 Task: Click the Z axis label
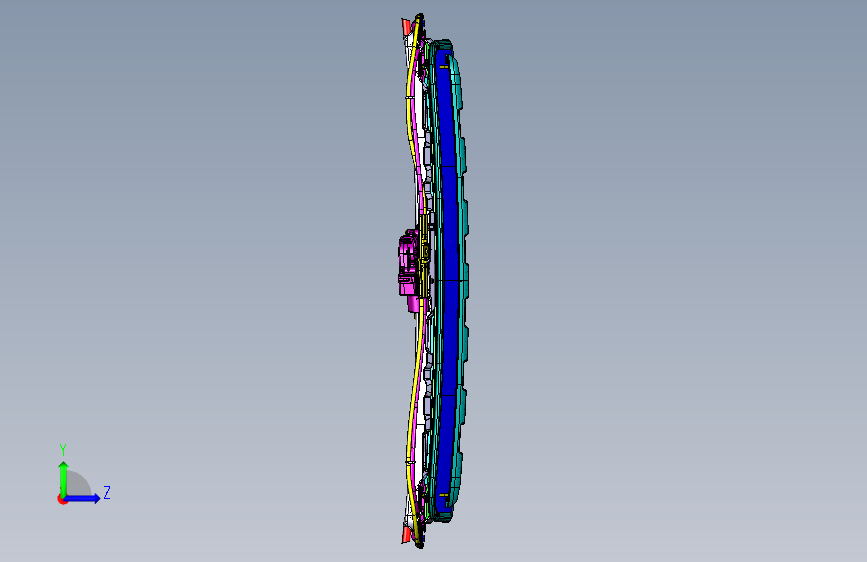click(107, 493)
